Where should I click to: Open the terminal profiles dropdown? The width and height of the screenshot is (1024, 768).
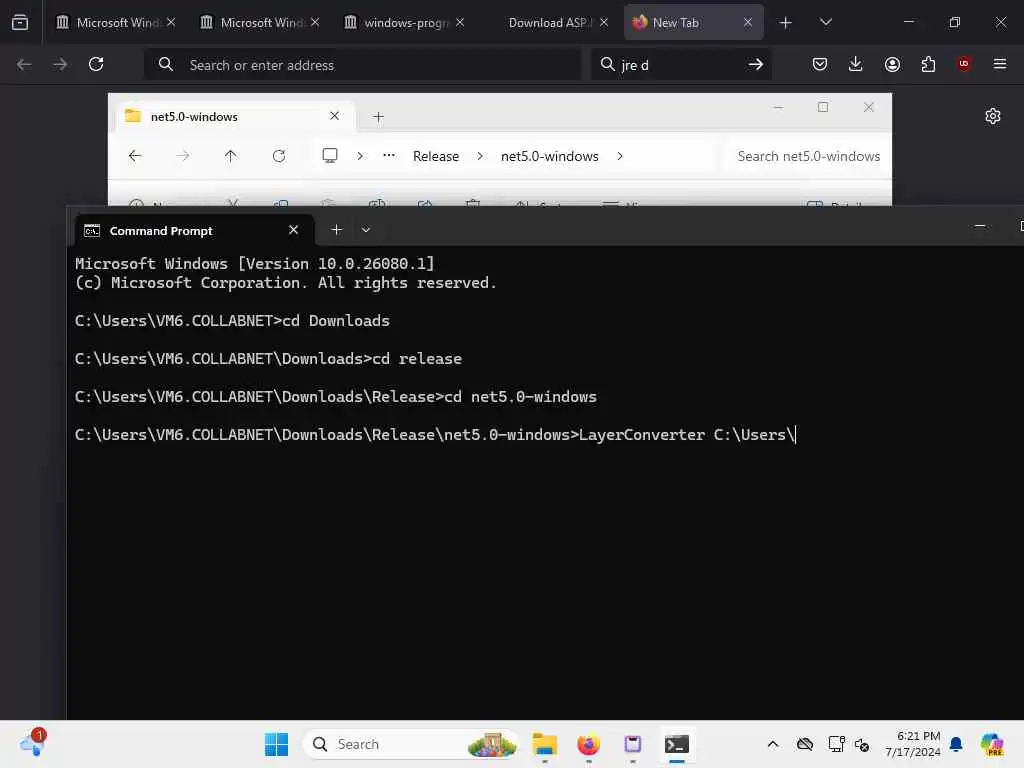click(366, 230)
